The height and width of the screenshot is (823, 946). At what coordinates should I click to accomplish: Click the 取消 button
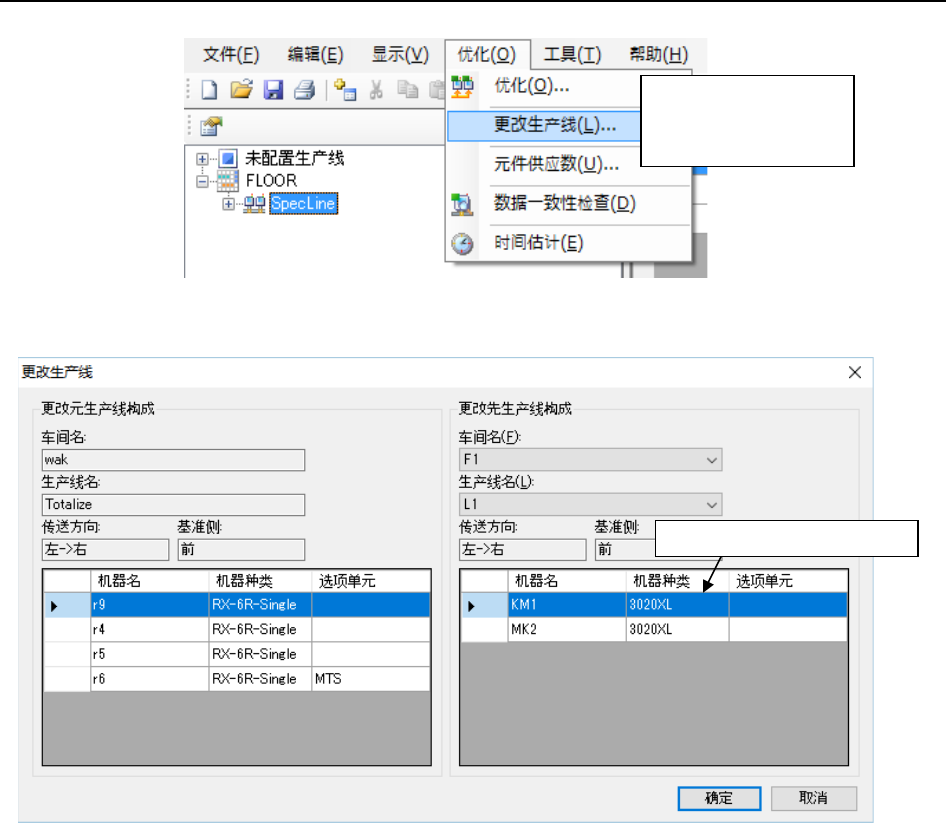[813, 798]
